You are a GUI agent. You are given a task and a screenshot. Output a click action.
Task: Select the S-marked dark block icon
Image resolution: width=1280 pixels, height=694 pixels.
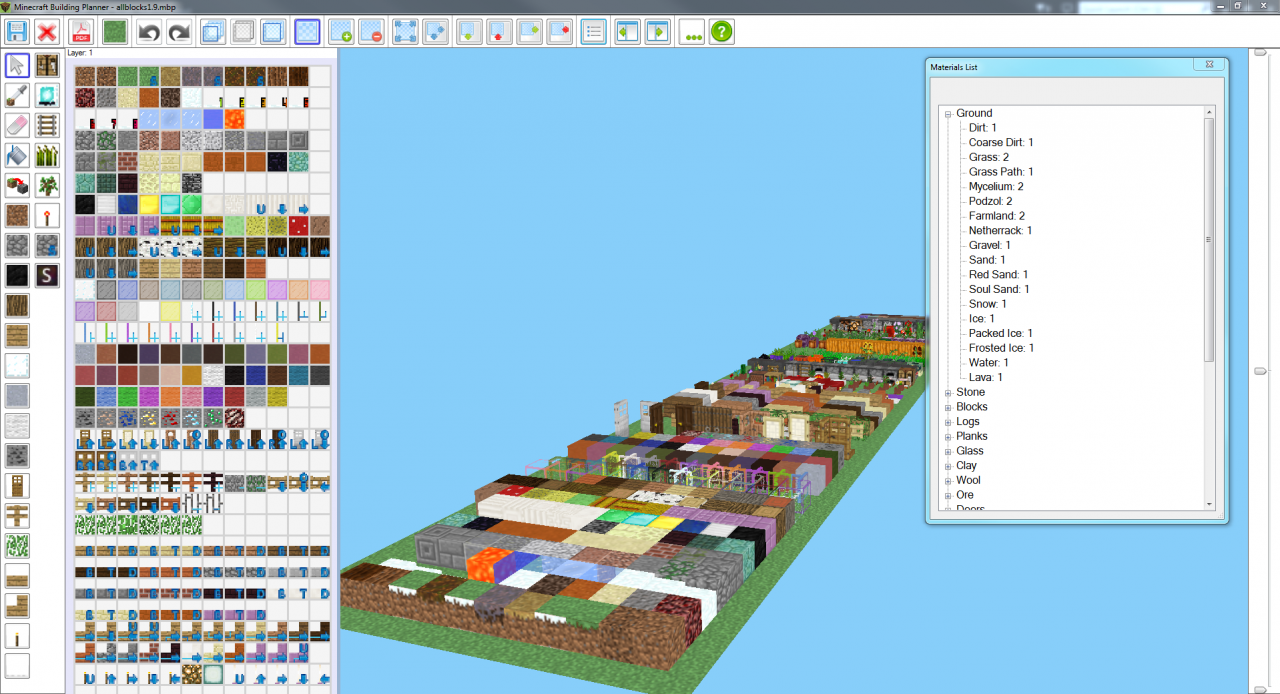47,275
